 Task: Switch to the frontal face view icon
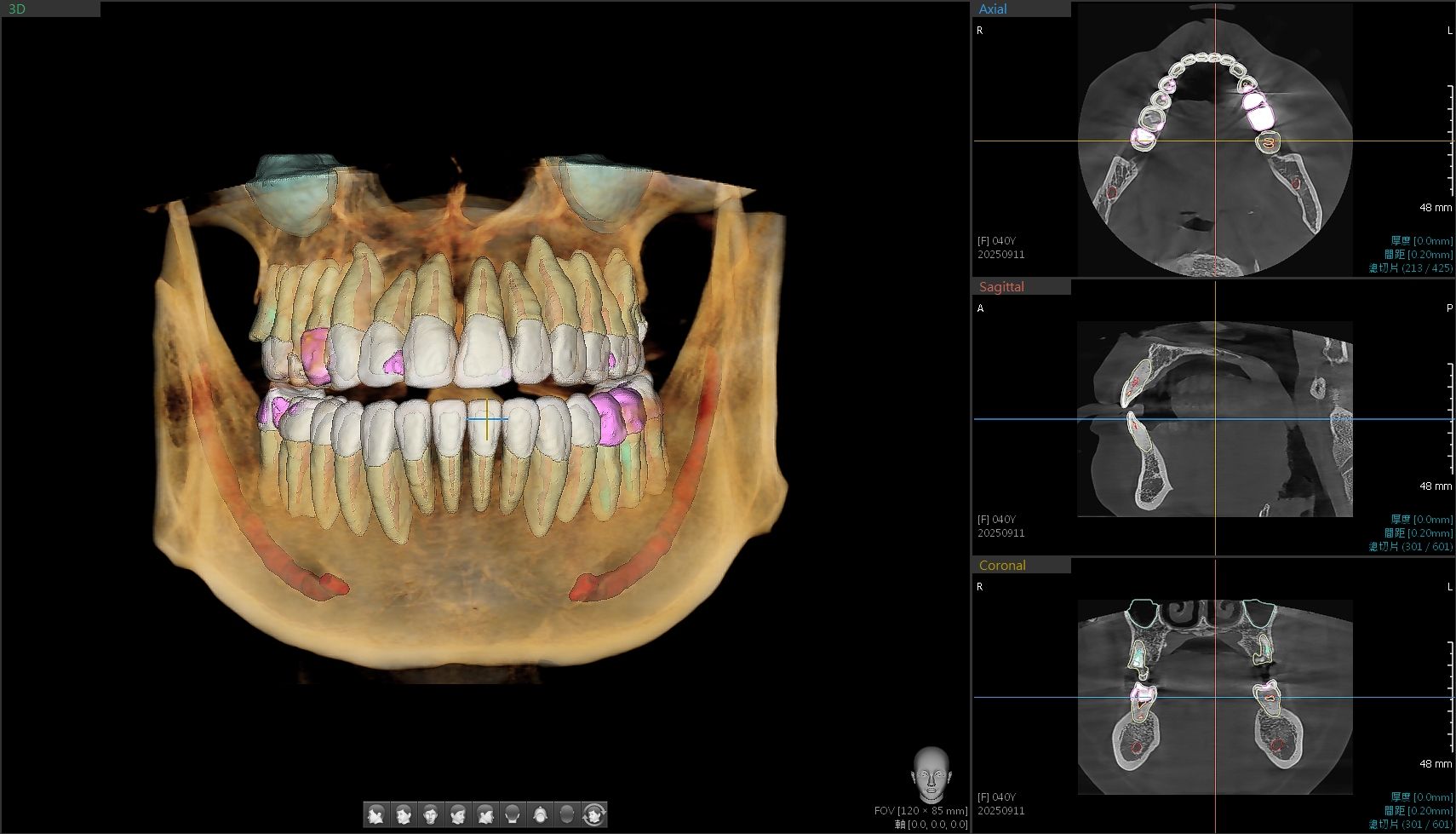[x=431, y=814]
